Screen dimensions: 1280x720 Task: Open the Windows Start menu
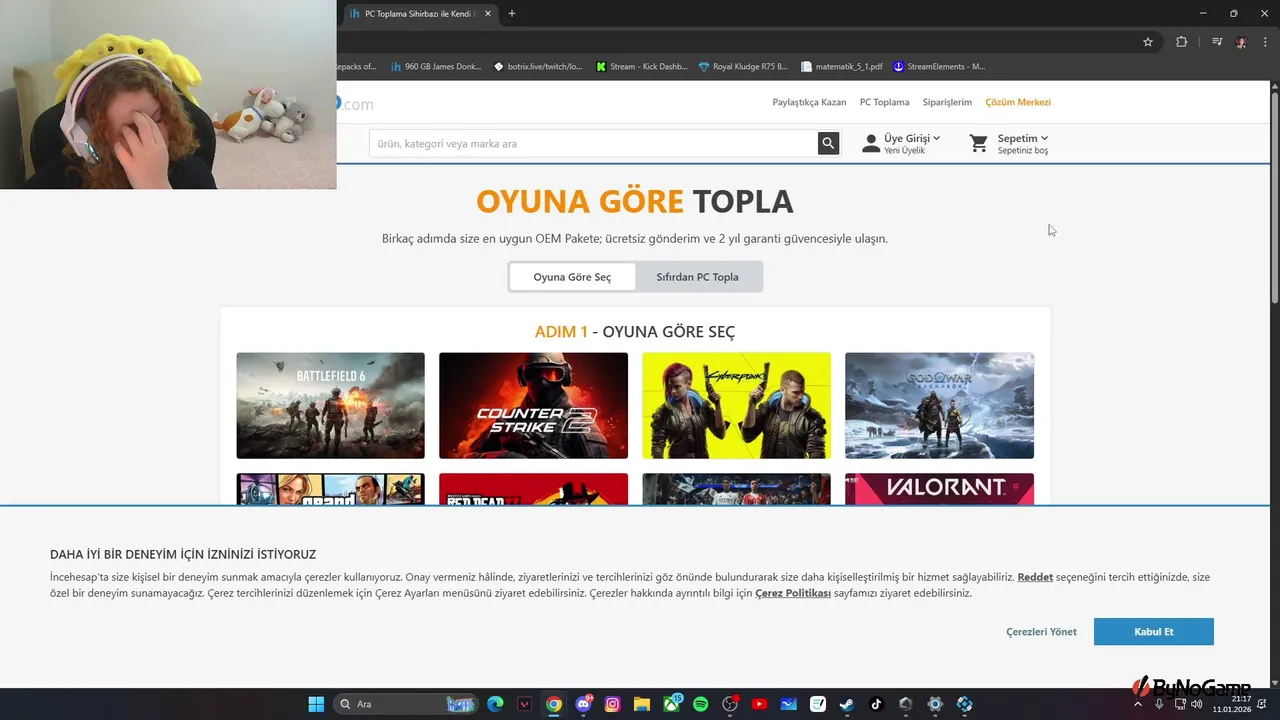(x=316, y=704)
